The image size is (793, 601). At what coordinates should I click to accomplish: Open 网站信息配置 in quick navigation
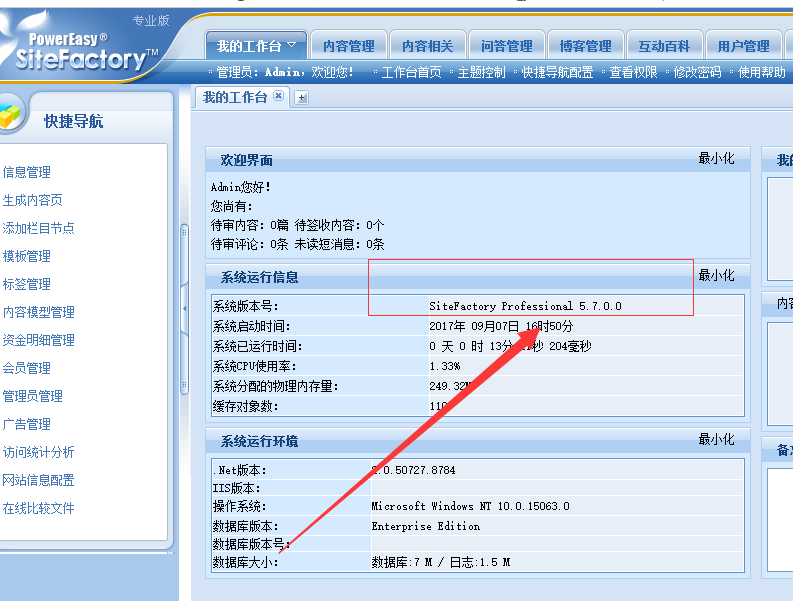coord(38,480)
